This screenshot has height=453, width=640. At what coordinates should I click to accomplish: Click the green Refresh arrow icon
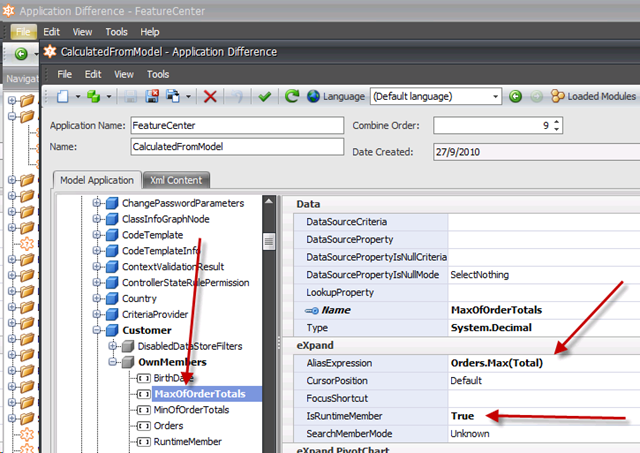292,96
